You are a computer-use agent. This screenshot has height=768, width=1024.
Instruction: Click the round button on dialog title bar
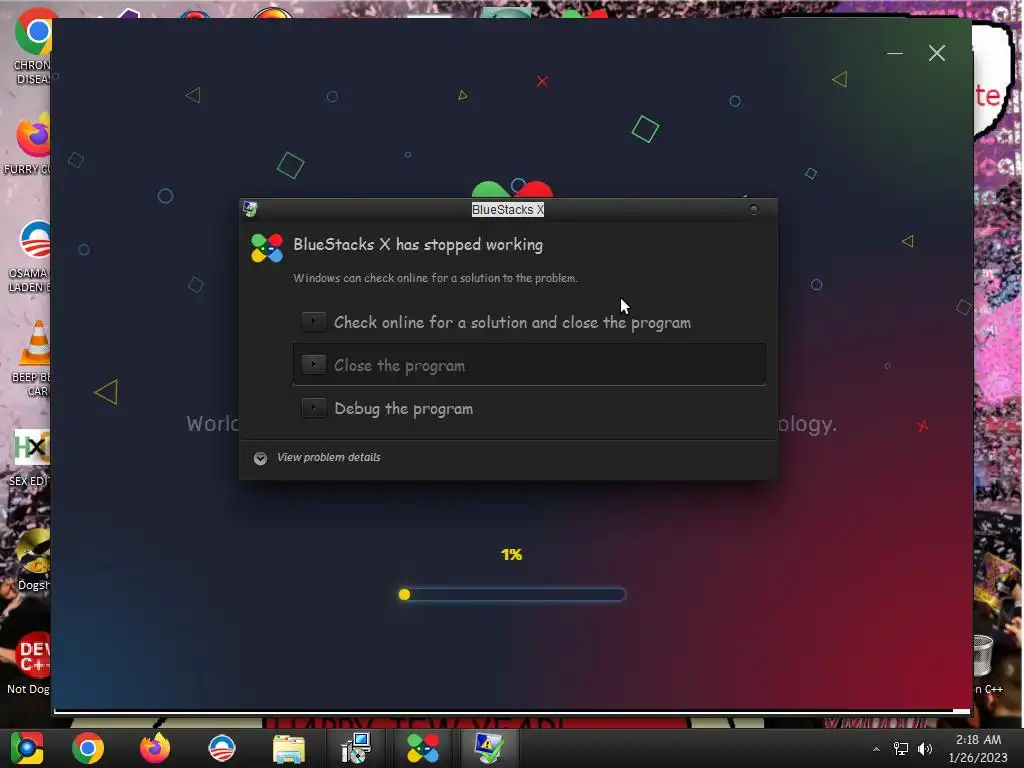(754, 210)
